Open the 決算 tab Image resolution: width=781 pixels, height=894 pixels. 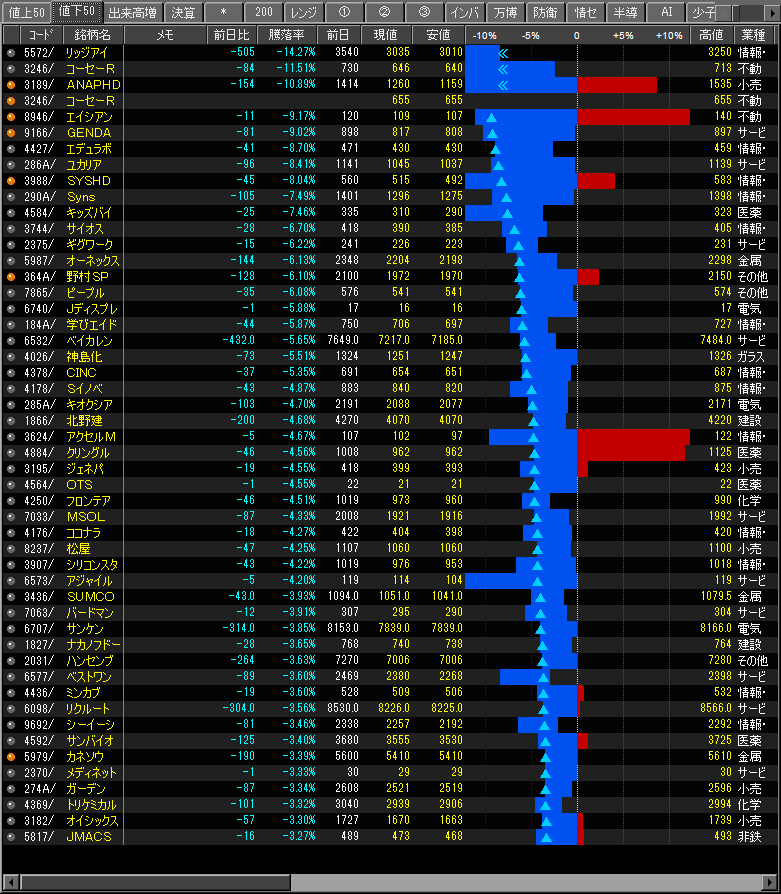[x=183, y=12]
